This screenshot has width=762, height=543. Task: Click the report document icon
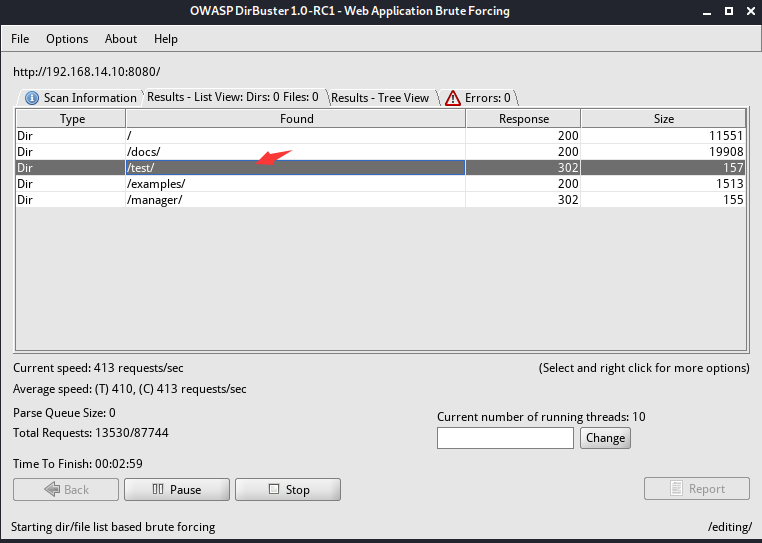pyautogui.click(x=676, y=488)
